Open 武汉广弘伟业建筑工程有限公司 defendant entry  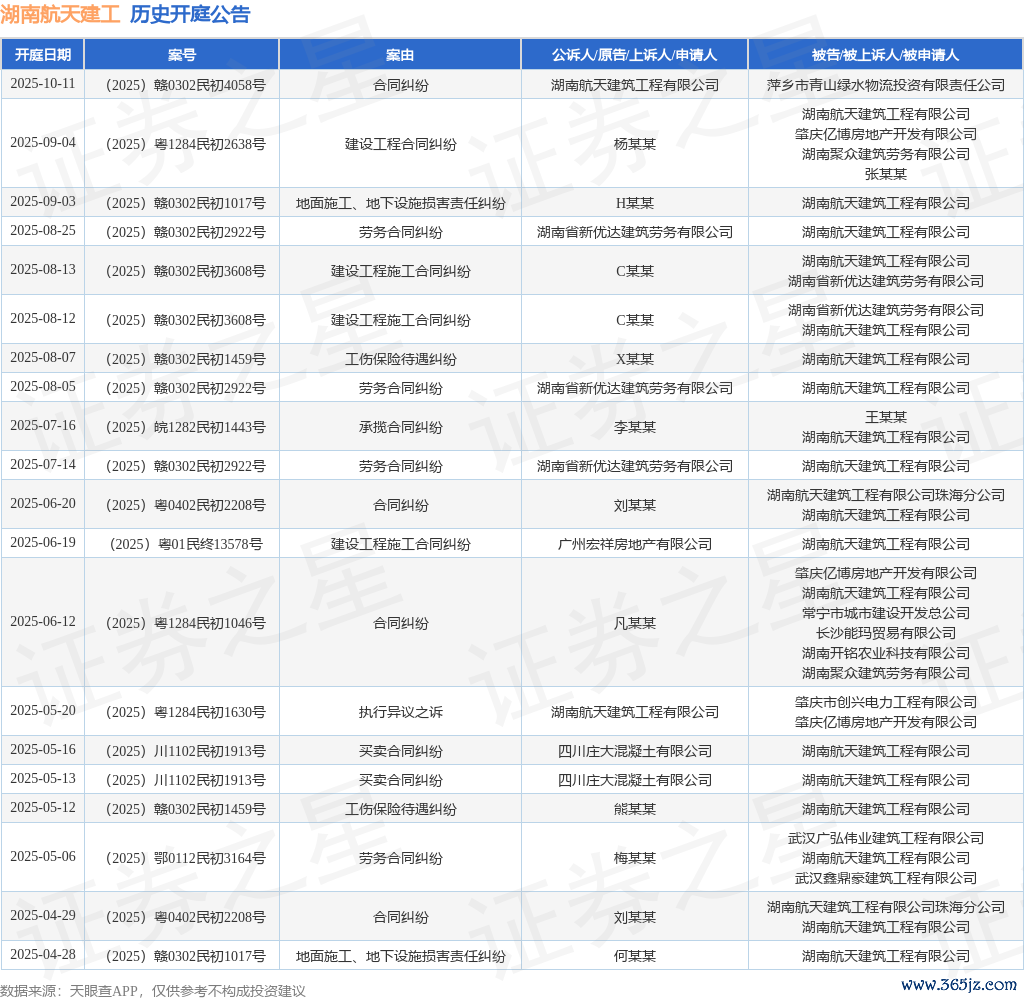tap(885, 838)
